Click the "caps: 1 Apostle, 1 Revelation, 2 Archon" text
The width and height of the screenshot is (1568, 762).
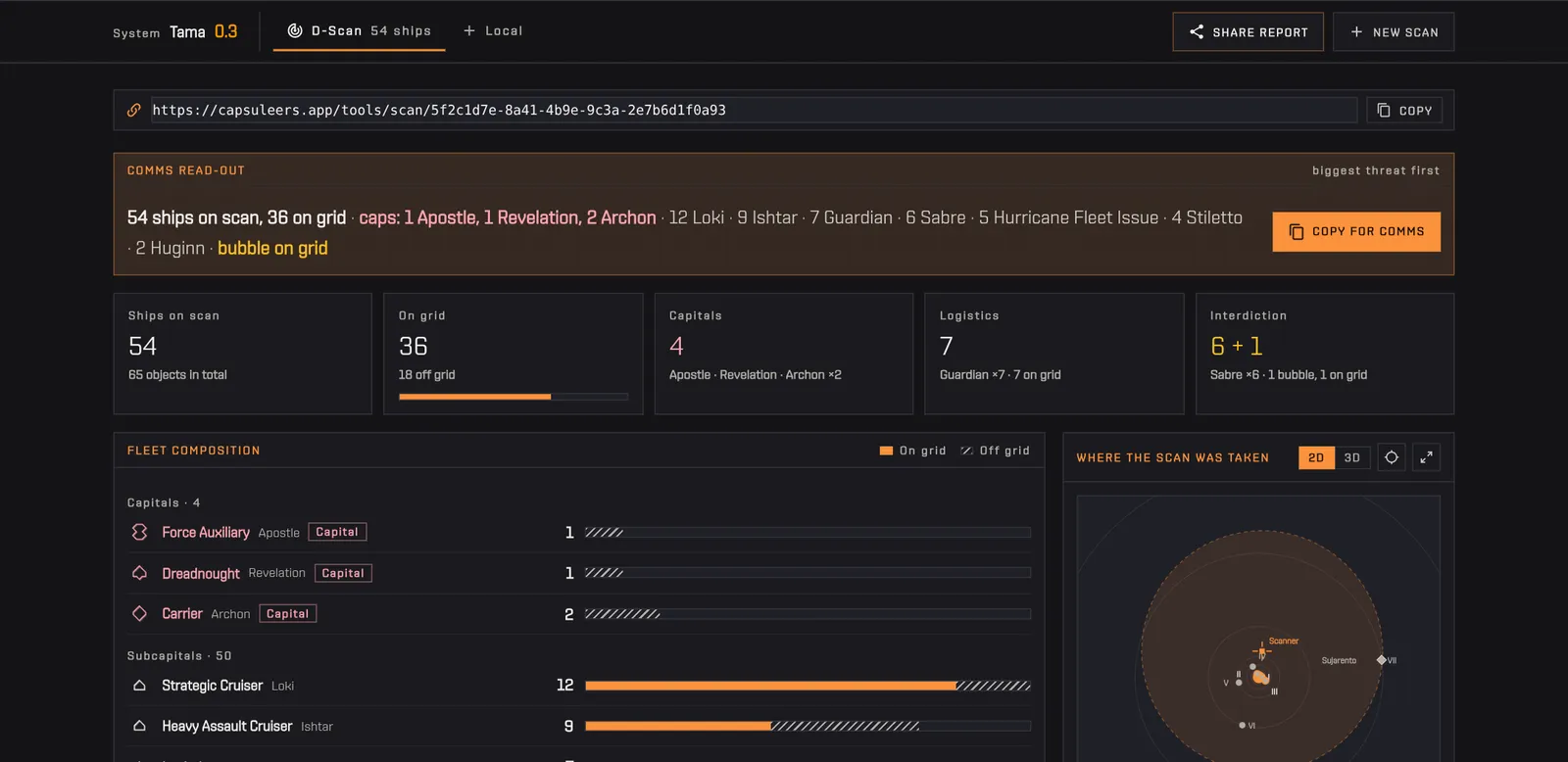508,217
